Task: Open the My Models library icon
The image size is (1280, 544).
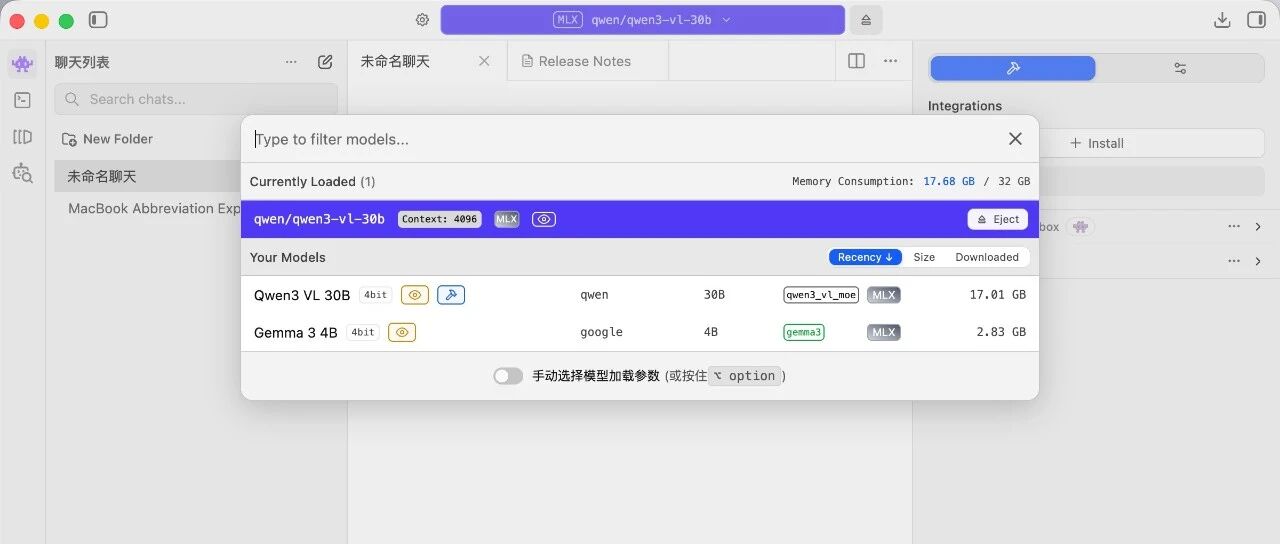Action: click(22, 137)
